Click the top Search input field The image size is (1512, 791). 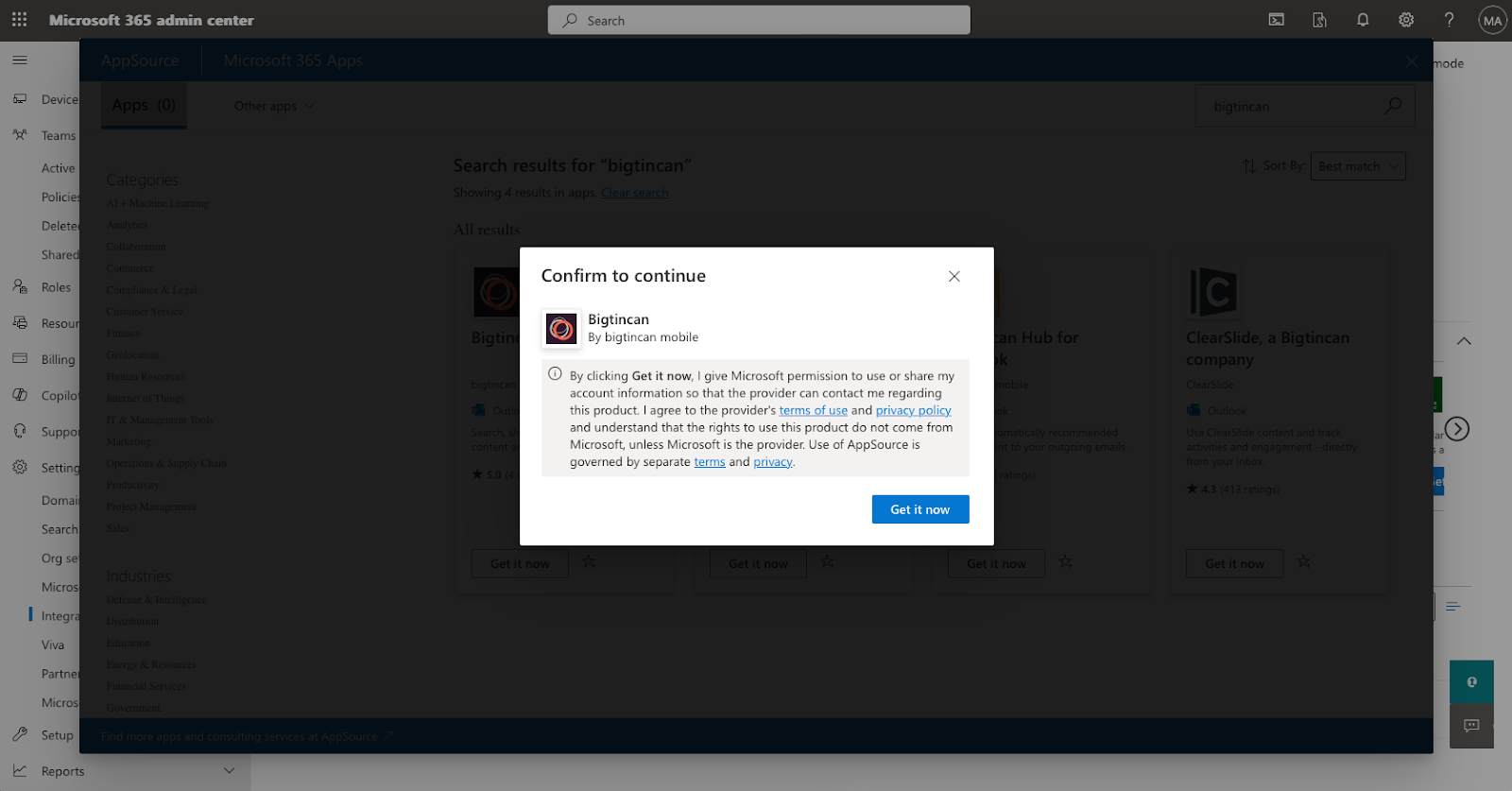point(759,21)
